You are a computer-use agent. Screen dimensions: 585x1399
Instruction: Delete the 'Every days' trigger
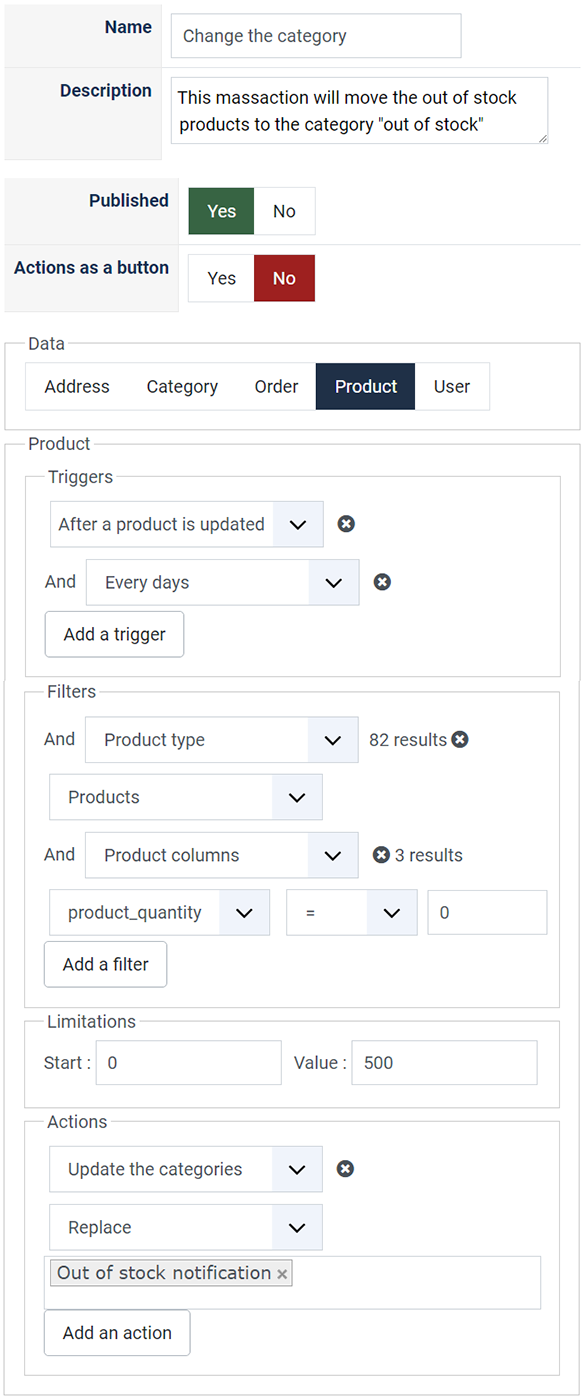[382, 582]
